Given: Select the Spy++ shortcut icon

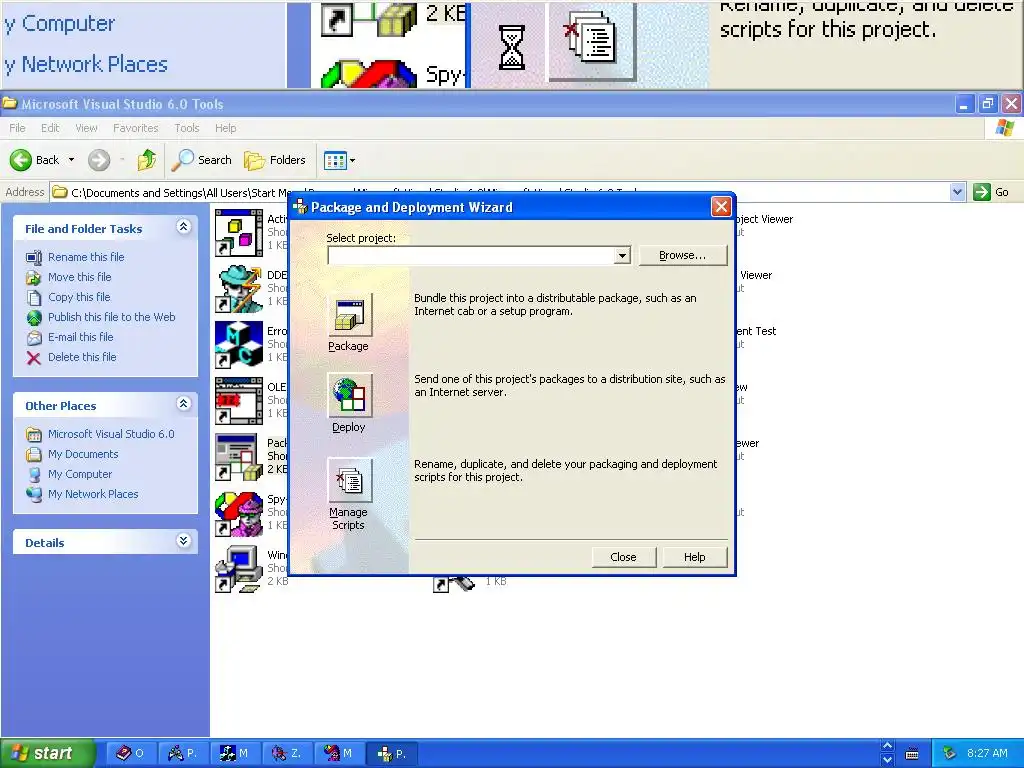Looking at the screenshot, I should click(x=238, y=513).
